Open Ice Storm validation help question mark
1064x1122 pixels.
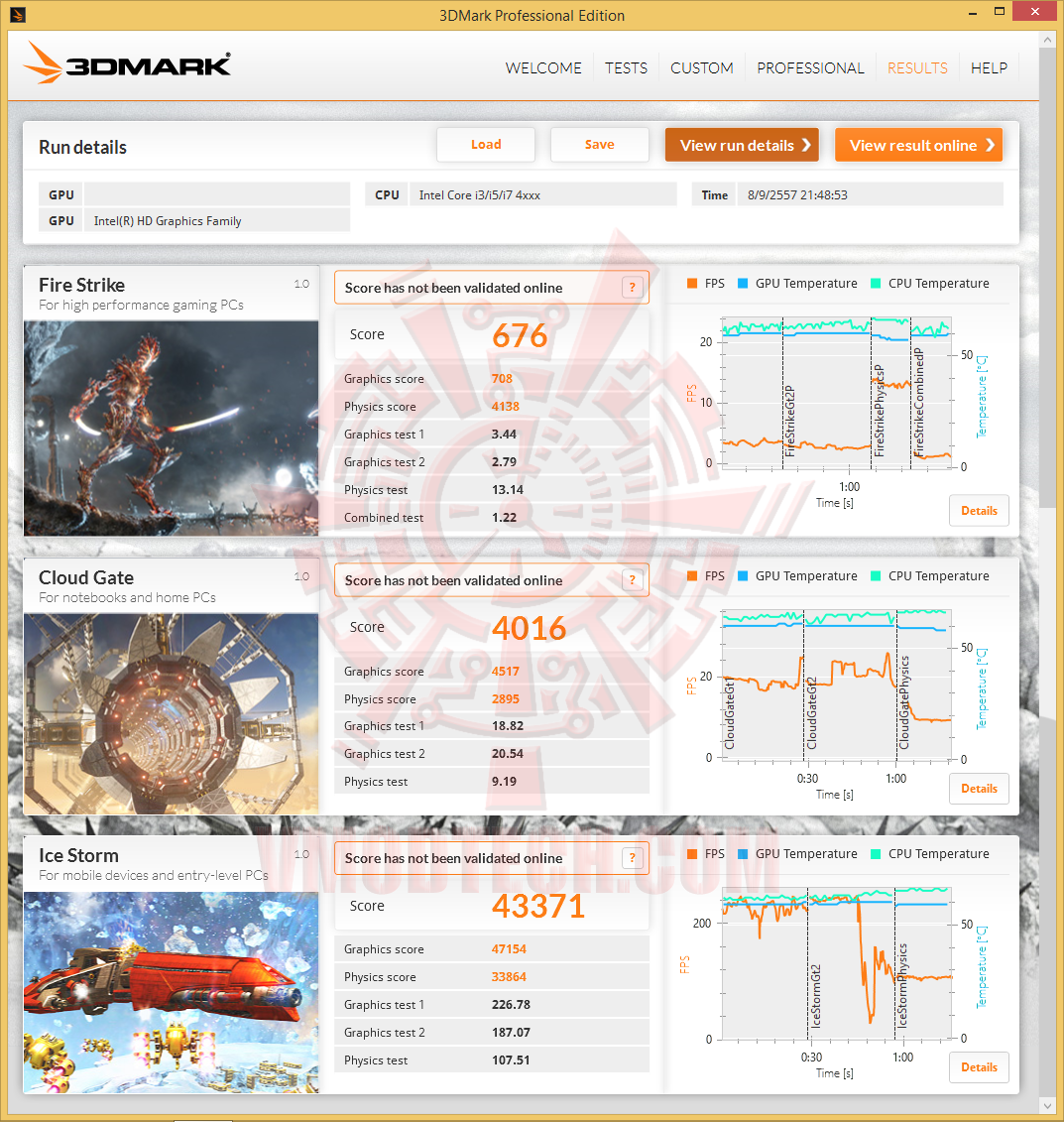632,858
